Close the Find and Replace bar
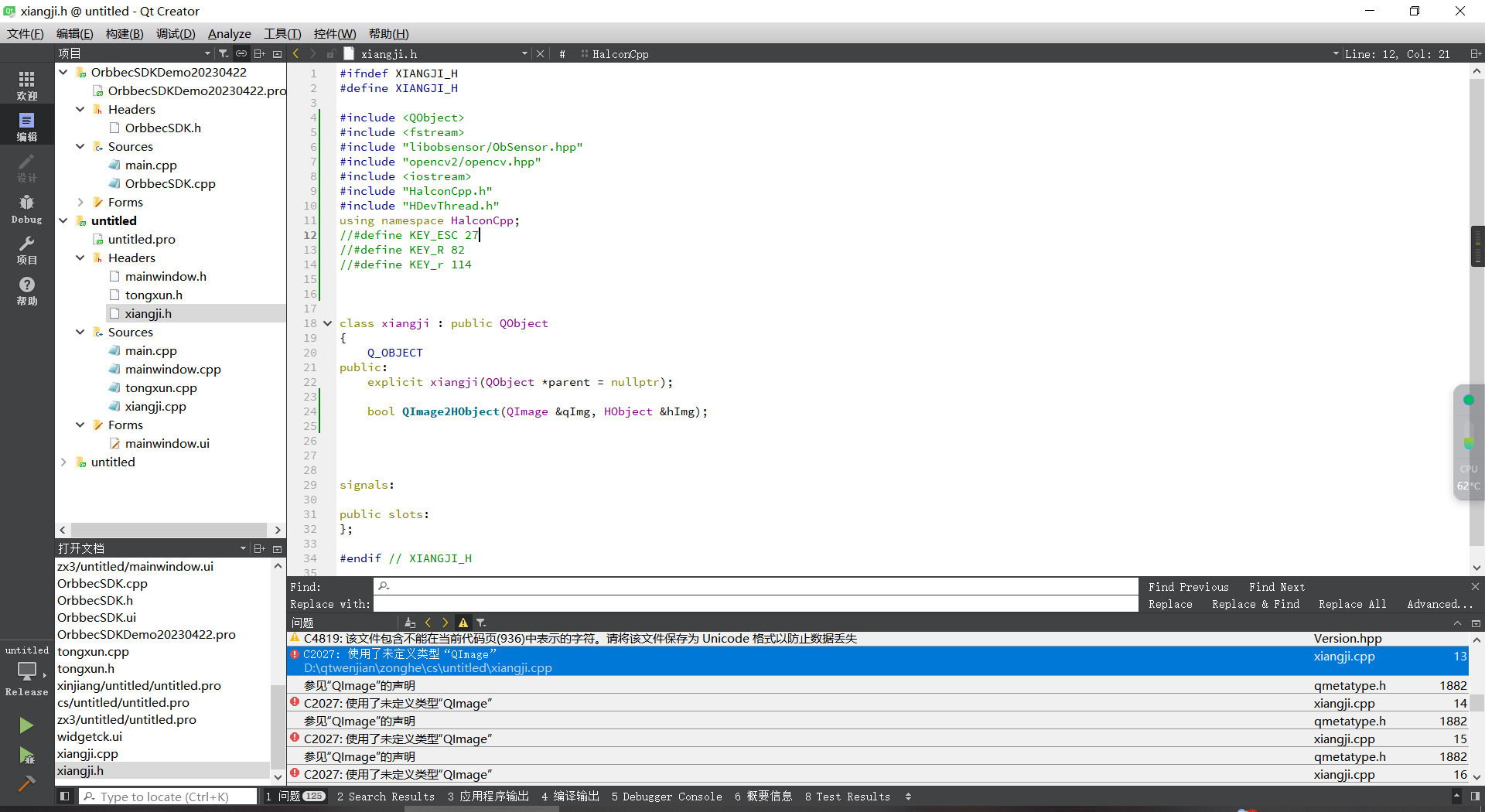Screen dimensions: 1485x812 1475,587
